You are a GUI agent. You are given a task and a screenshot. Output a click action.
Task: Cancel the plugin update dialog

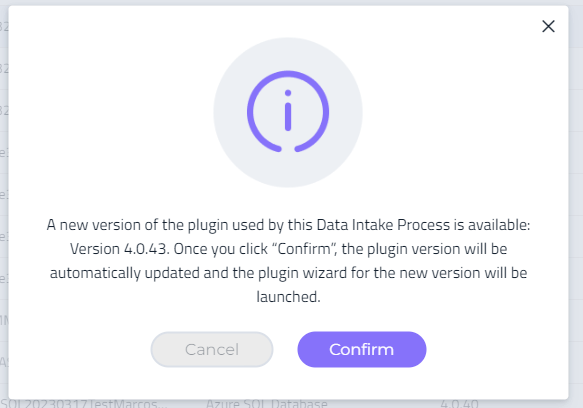click(212, 349)
